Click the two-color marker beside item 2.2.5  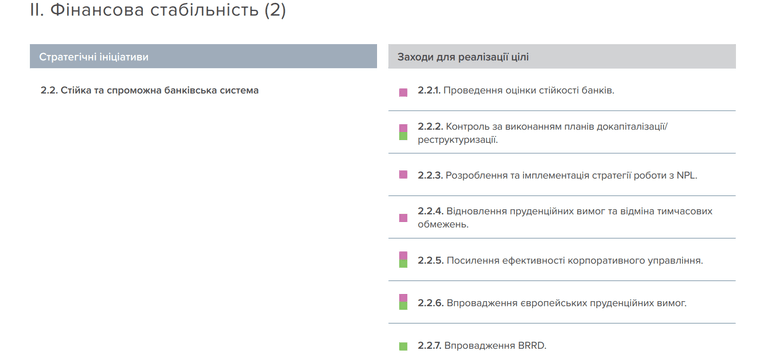[x=403, y=260]
